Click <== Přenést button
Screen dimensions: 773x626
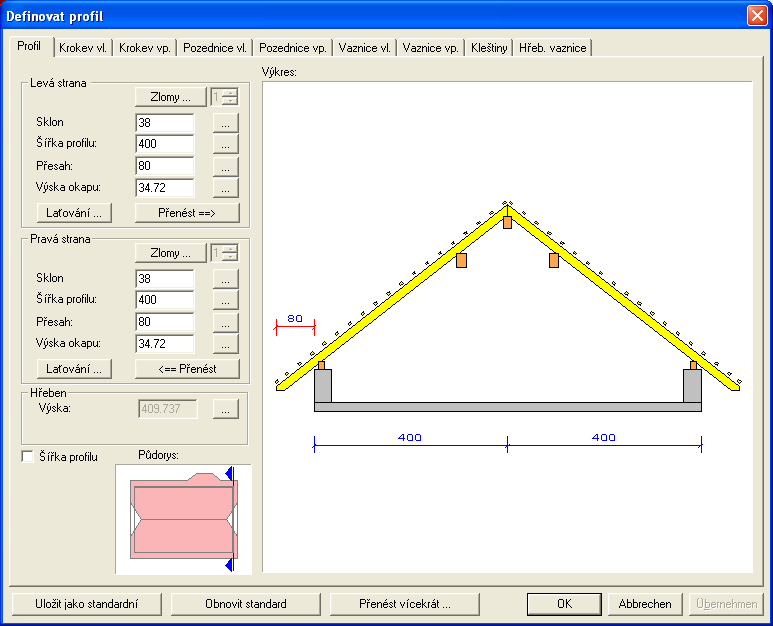tap(187, 369)
